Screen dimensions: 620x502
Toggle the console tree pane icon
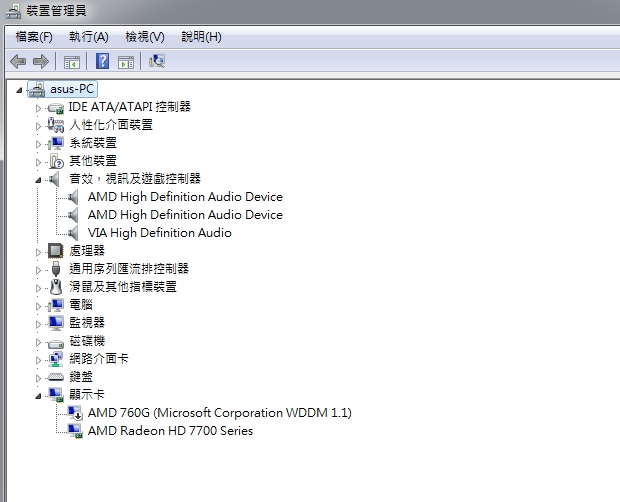coord(72,62)
